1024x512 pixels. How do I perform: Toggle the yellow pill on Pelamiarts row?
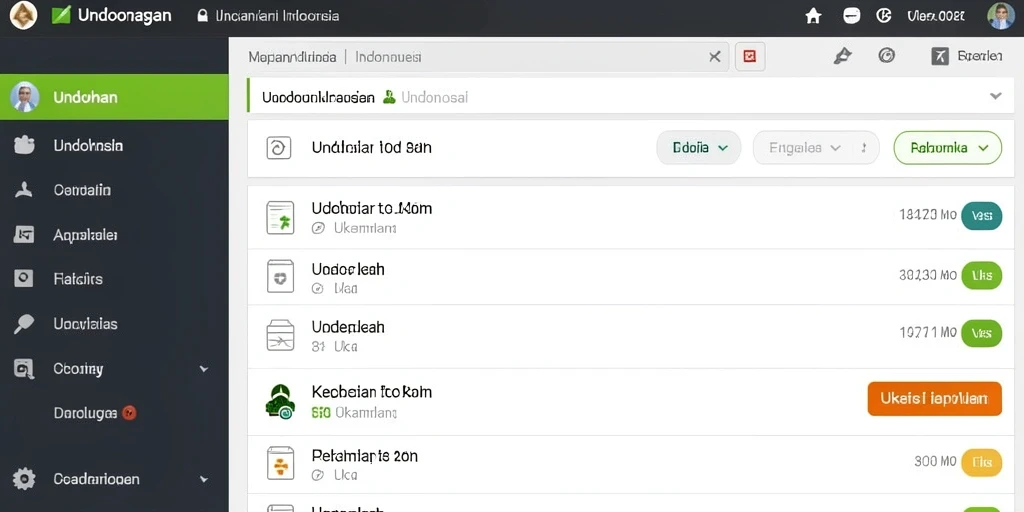(982, 462)
